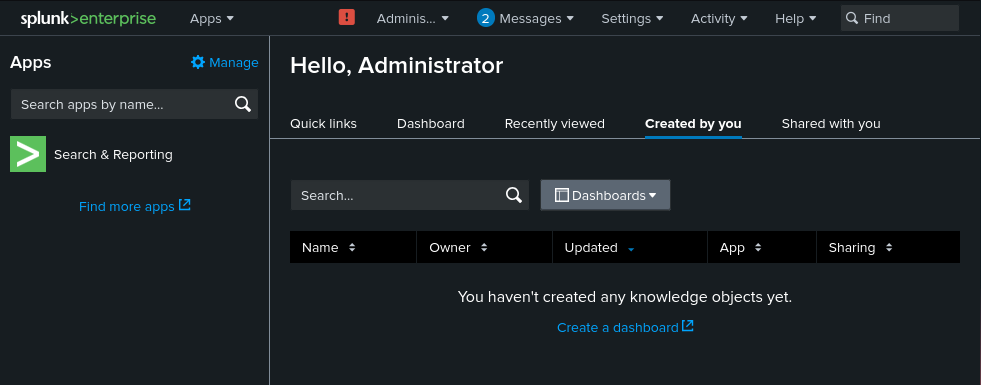
Task: Click the magnifier icon in Find box
Action: click(851, 18)
